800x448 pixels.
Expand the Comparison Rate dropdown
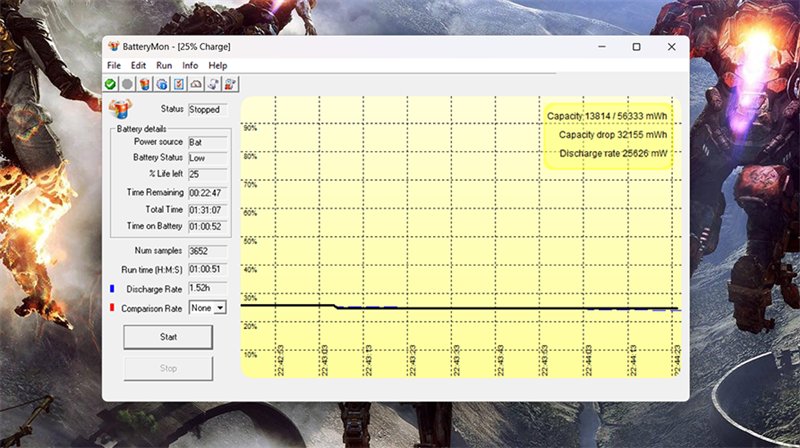coord(220,308)
